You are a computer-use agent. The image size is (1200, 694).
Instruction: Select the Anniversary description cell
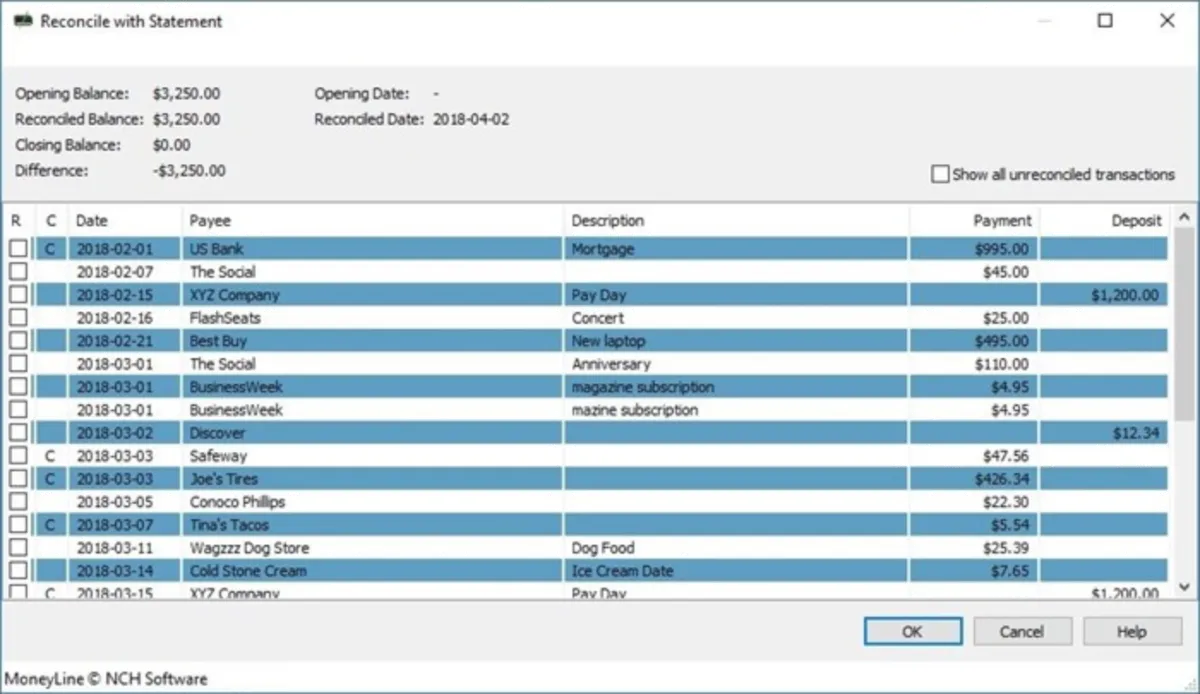[x=737, y=364]
